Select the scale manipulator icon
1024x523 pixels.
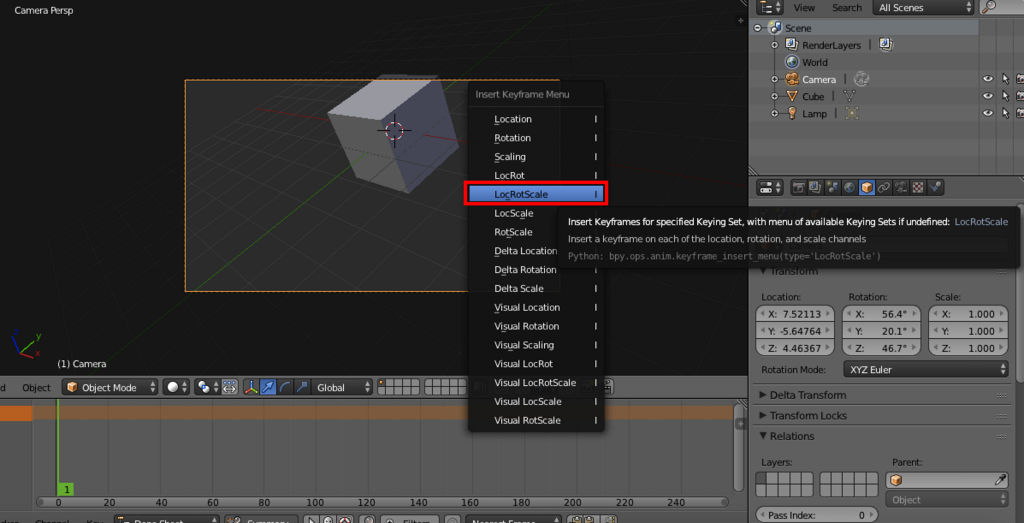click(301, 387)
